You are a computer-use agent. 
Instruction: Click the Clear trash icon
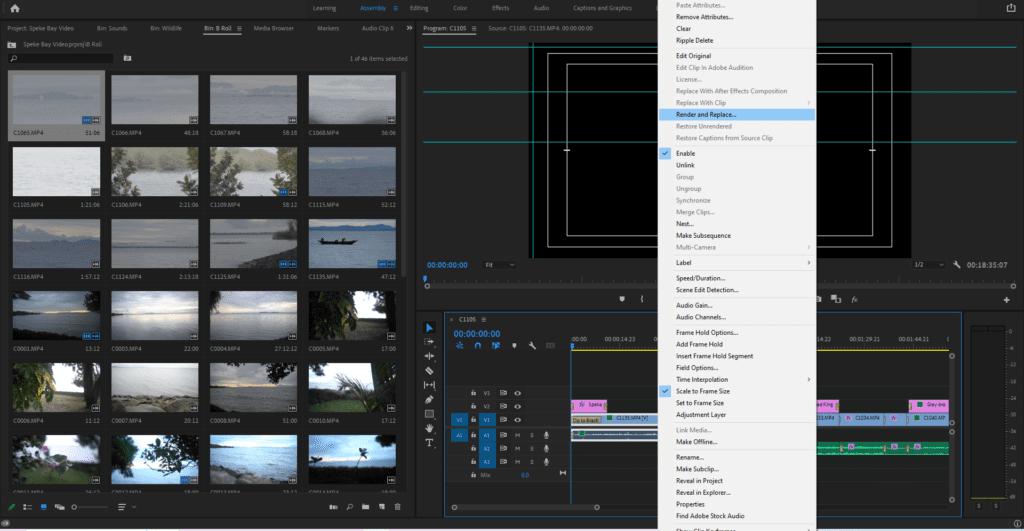pos(397,507)
